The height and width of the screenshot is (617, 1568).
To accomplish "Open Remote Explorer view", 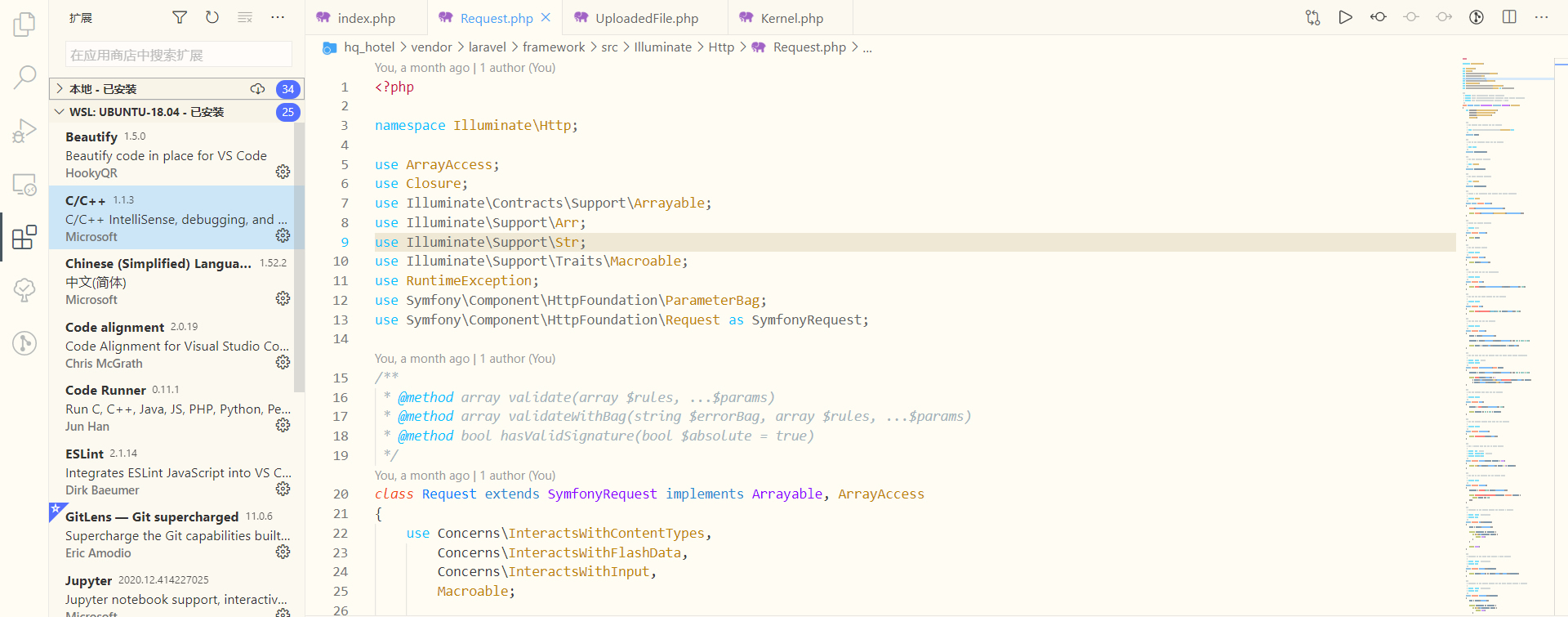I will tap(24, 184).
